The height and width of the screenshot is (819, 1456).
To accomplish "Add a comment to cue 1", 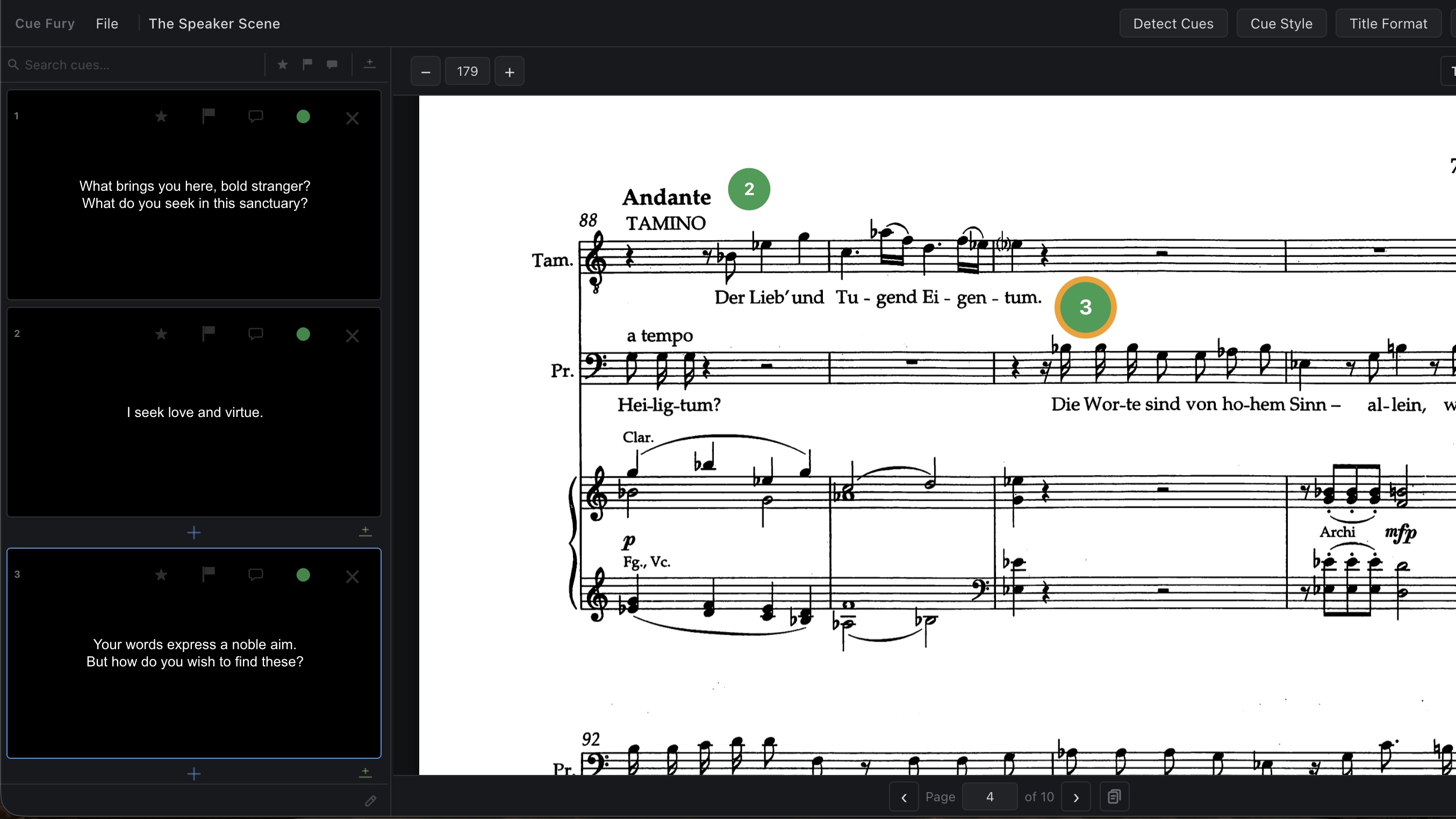I will (x=255, y=117).
